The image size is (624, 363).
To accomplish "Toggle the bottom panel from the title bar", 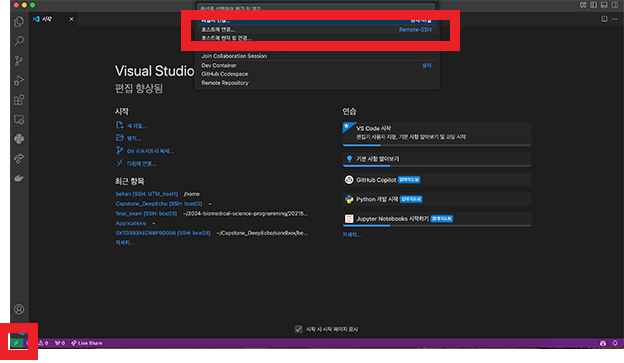I will [x=604, y=5].
